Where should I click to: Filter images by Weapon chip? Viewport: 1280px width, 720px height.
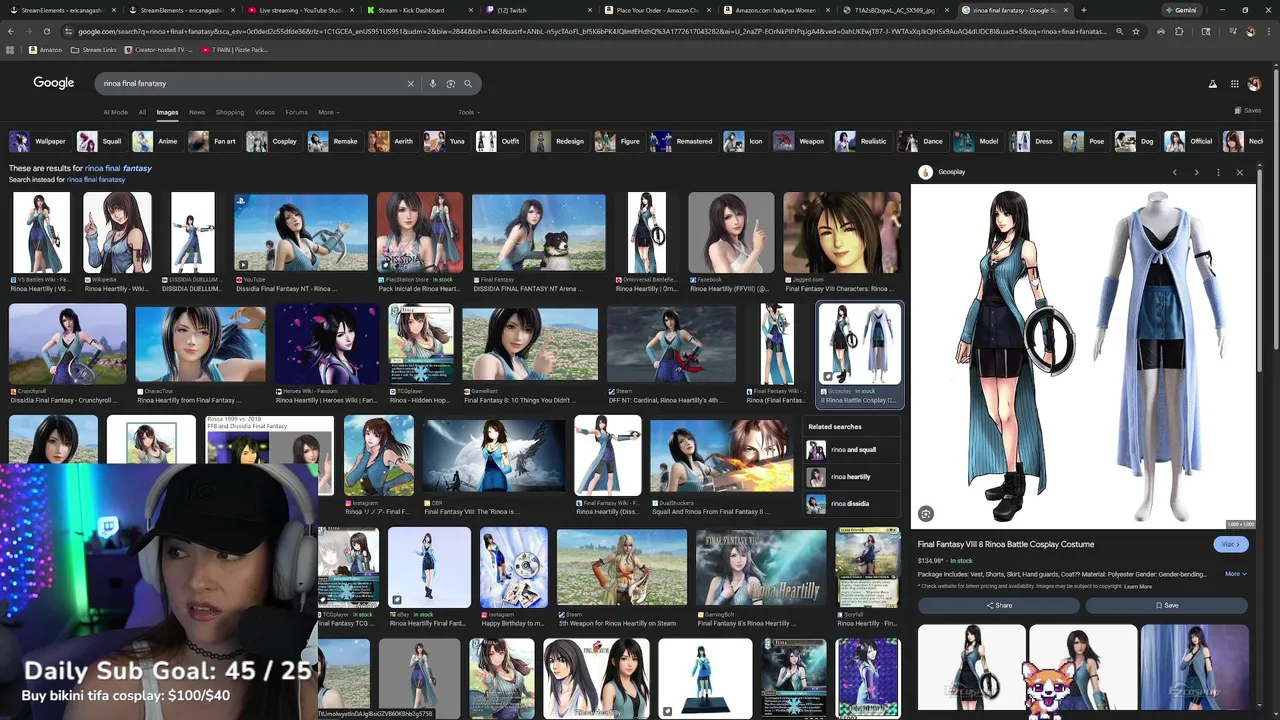point(800,141)
